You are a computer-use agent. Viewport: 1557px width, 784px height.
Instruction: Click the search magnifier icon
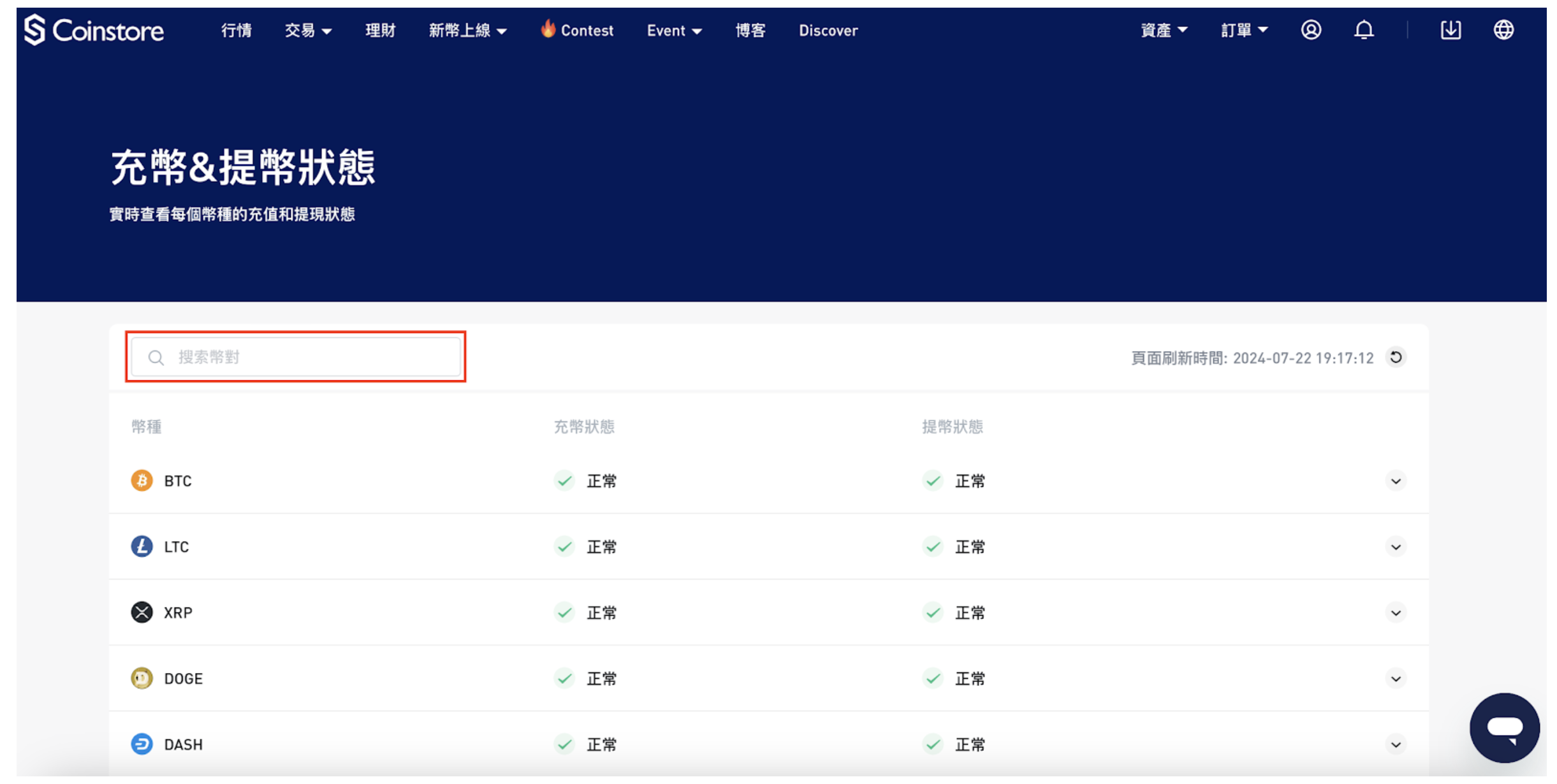pyautogui.click(x=156, y=358)
